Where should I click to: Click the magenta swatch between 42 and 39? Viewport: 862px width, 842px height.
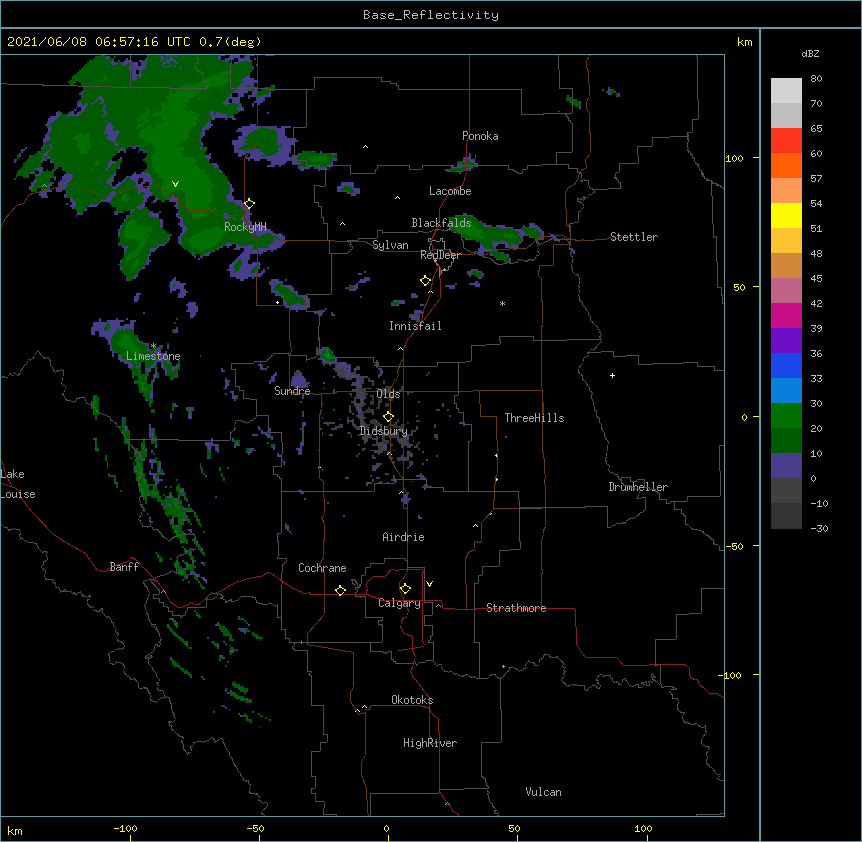click(x=786, y=315)
